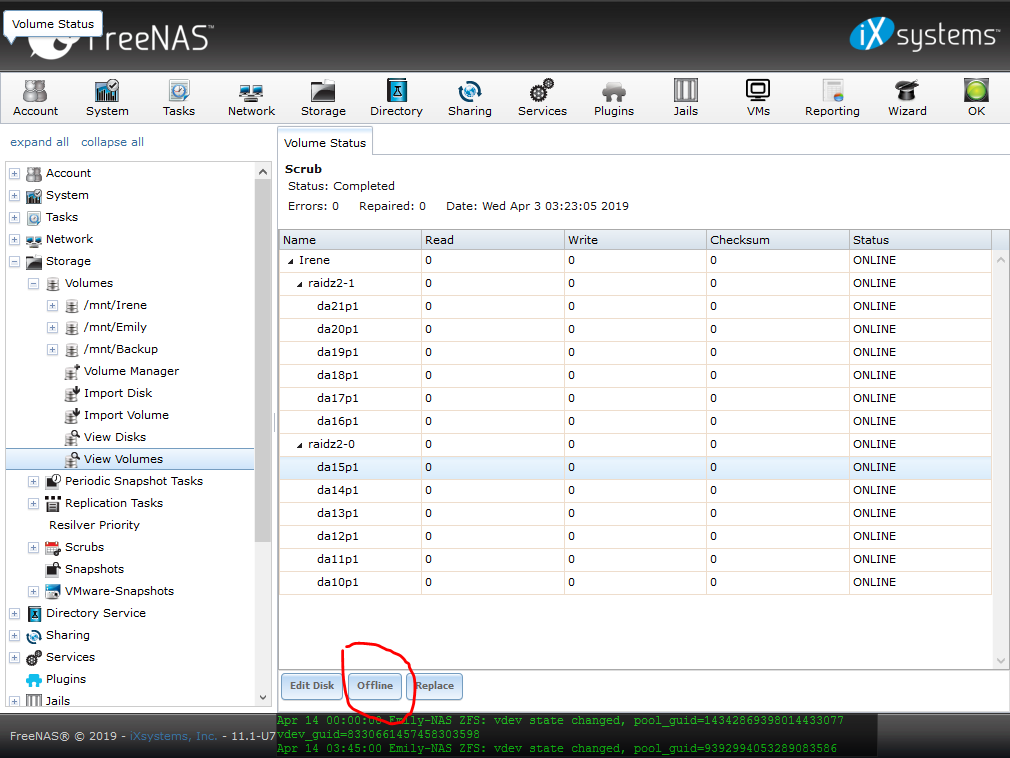Select View Volumes in the sidebar
The width and height of the screenshot is (1010, 758).
point(124,459)
